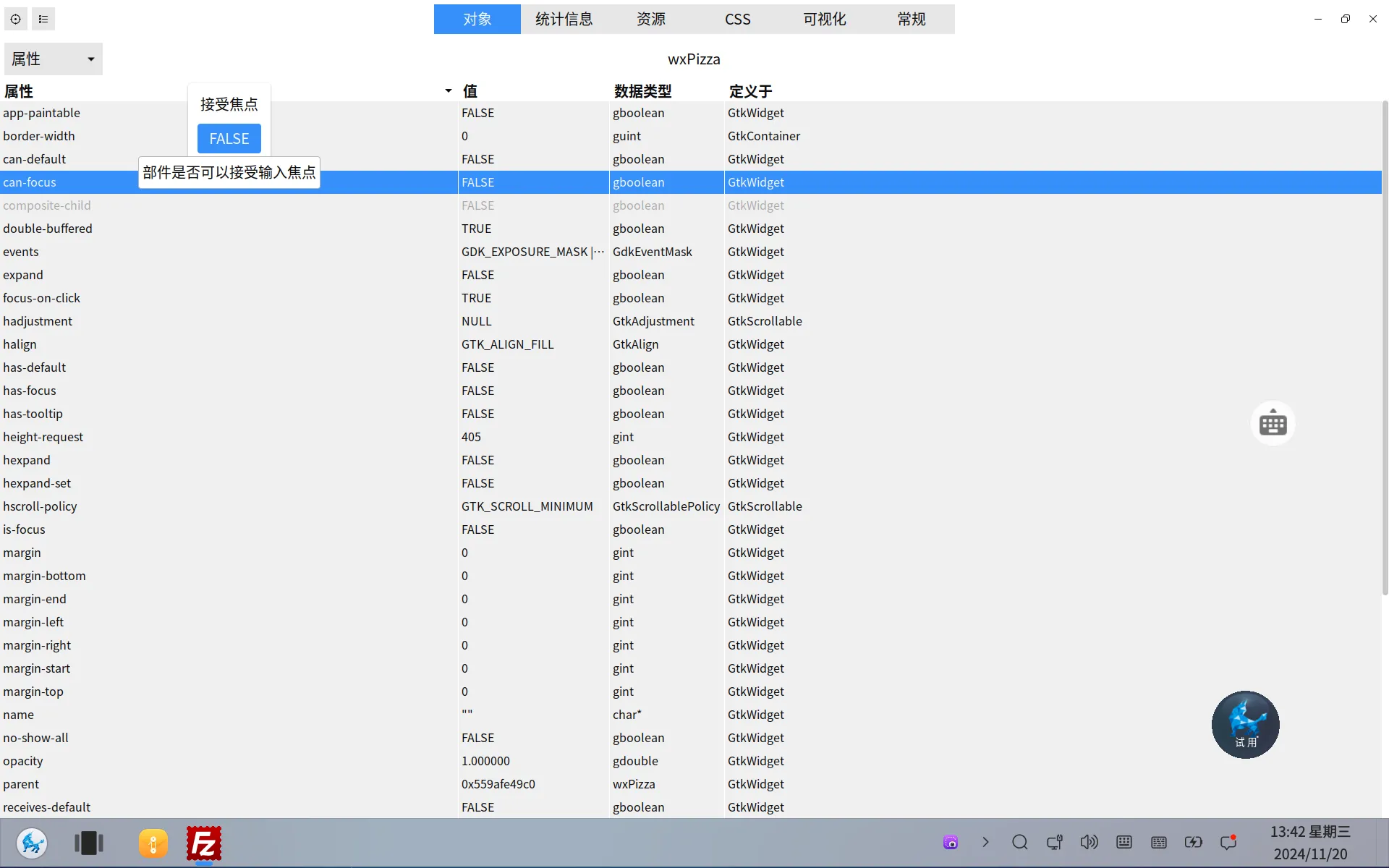Click GtkScrollablePolicy data type cell
Viewport: 1389px width, 868px height.
(666, 506)
